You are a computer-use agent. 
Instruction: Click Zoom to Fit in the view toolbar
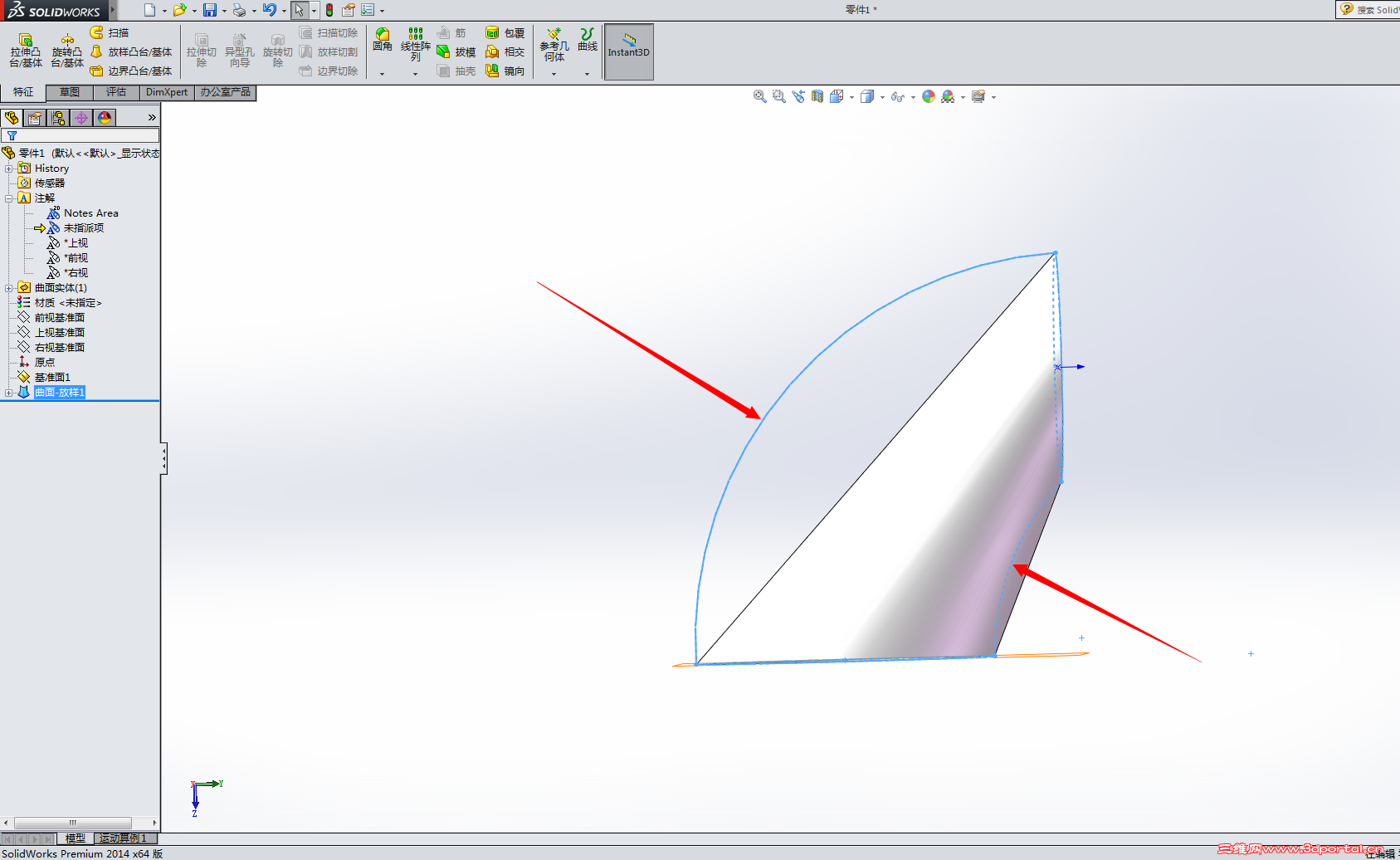coord(759,96)
